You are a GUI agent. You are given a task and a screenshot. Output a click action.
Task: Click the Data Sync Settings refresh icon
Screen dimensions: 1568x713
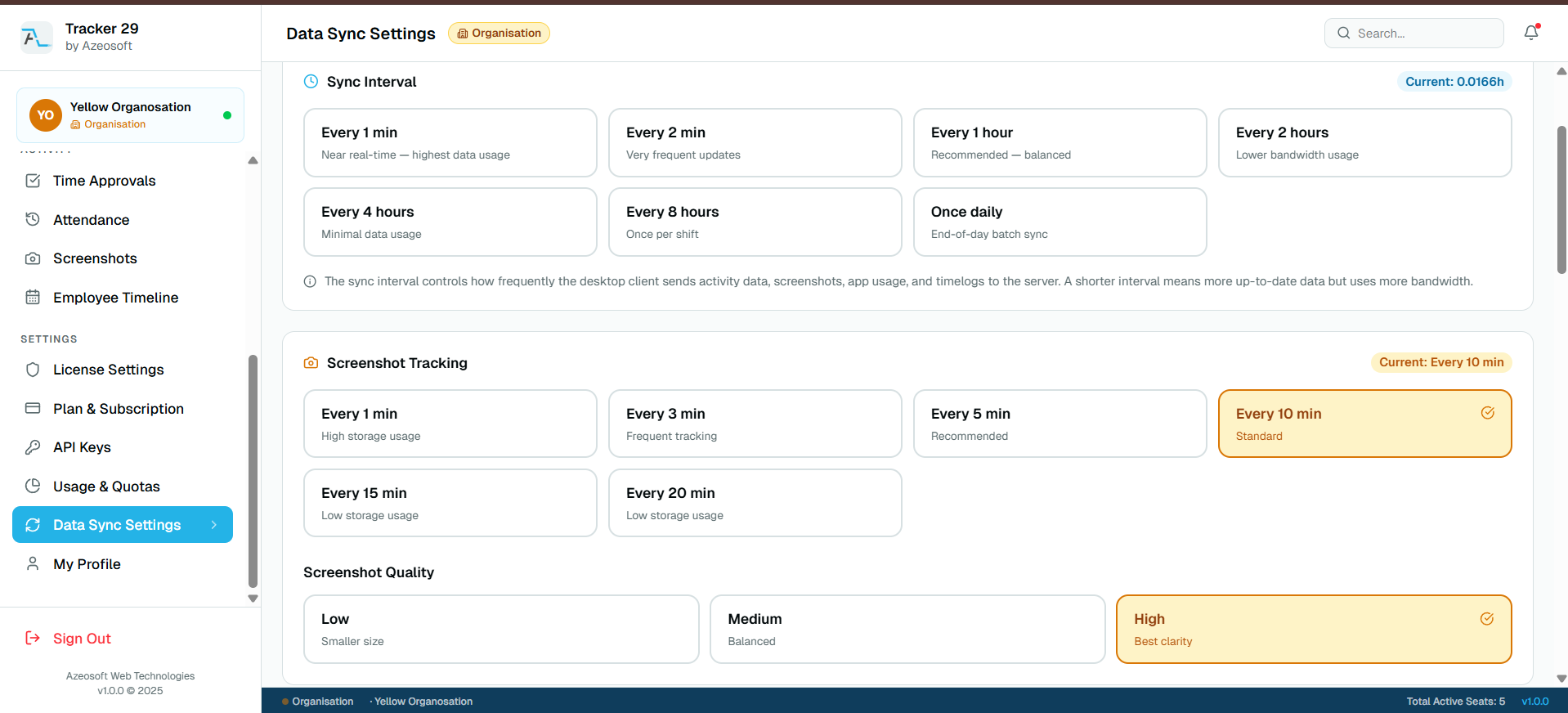pos(33,525)
